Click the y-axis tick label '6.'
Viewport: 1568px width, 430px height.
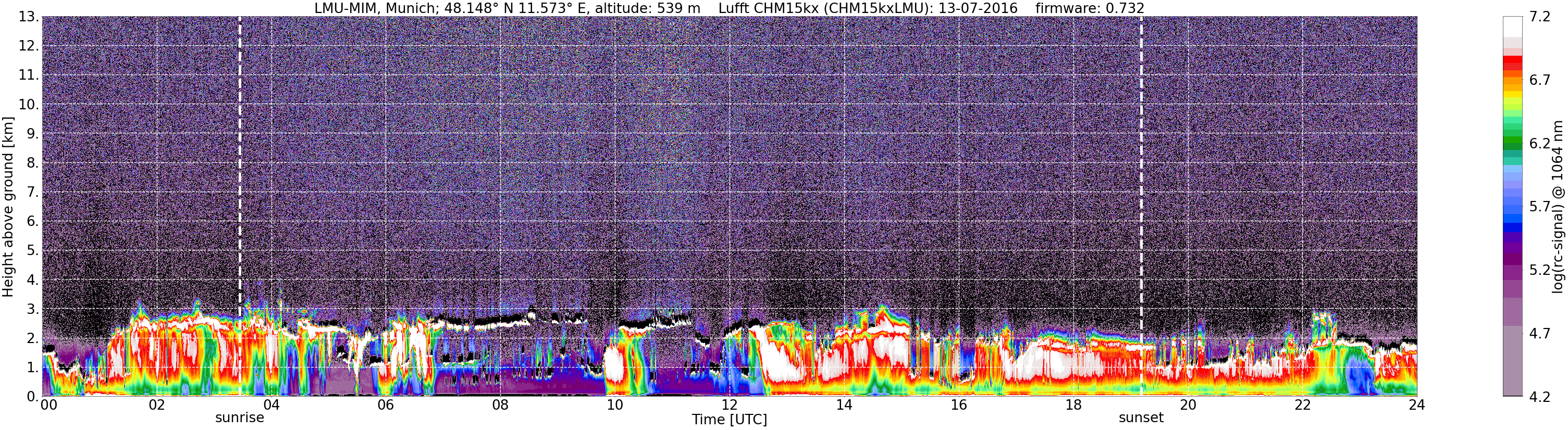coord(33,221)
